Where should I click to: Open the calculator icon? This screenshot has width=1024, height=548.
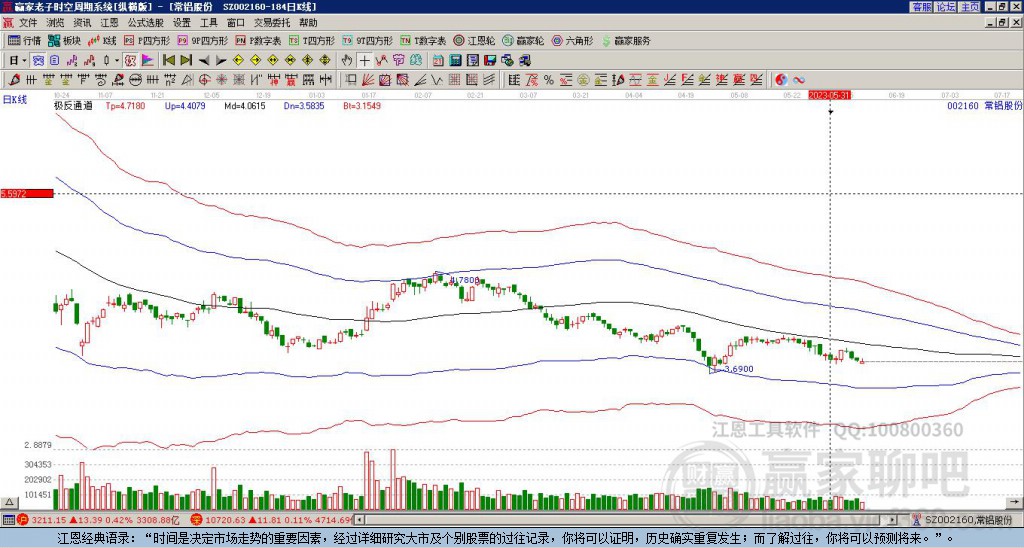455,60
